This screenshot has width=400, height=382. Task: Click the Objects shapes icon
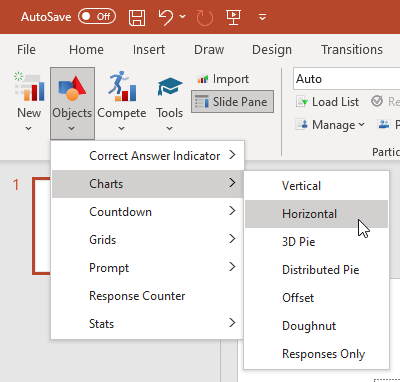(x=72, y=88)
